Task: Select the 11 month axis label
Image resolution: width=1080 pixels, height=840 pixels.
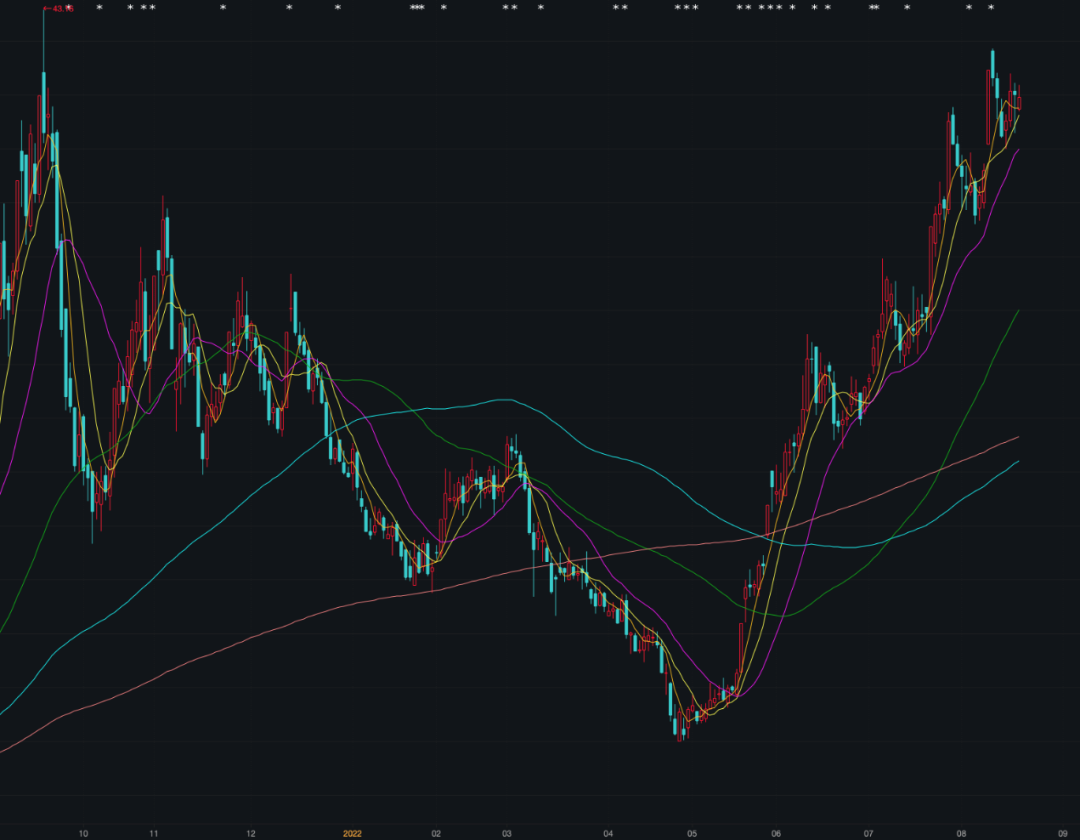Action: click(153, 833)
